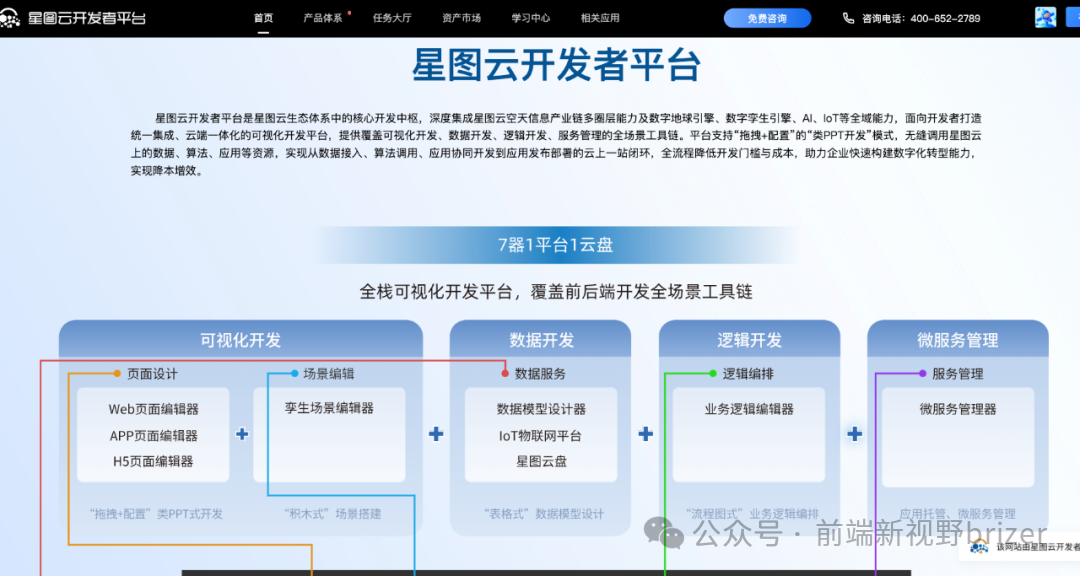Viewport: 1080px width, 576px height.
Task: Open H5页面编辑器
Action: (154, 461)
